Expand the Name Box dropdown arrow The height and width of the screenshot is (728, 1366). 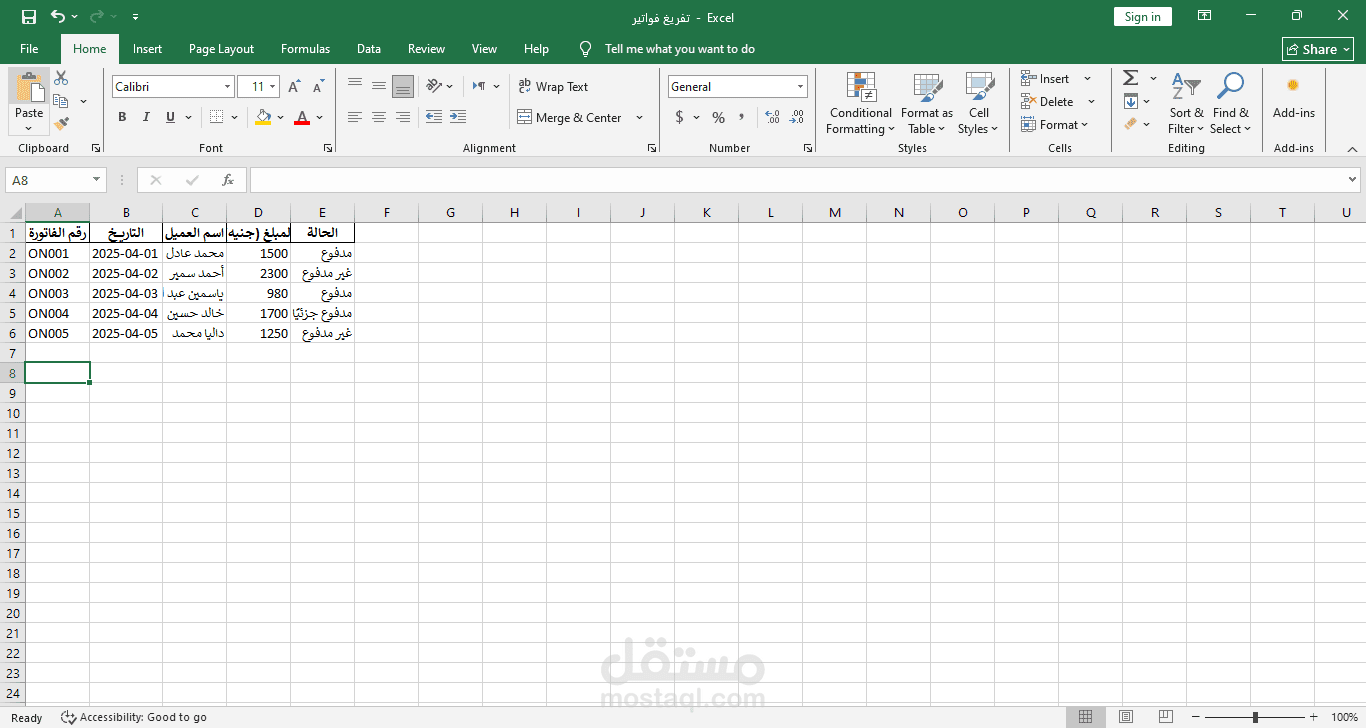[x=97, y=180]
